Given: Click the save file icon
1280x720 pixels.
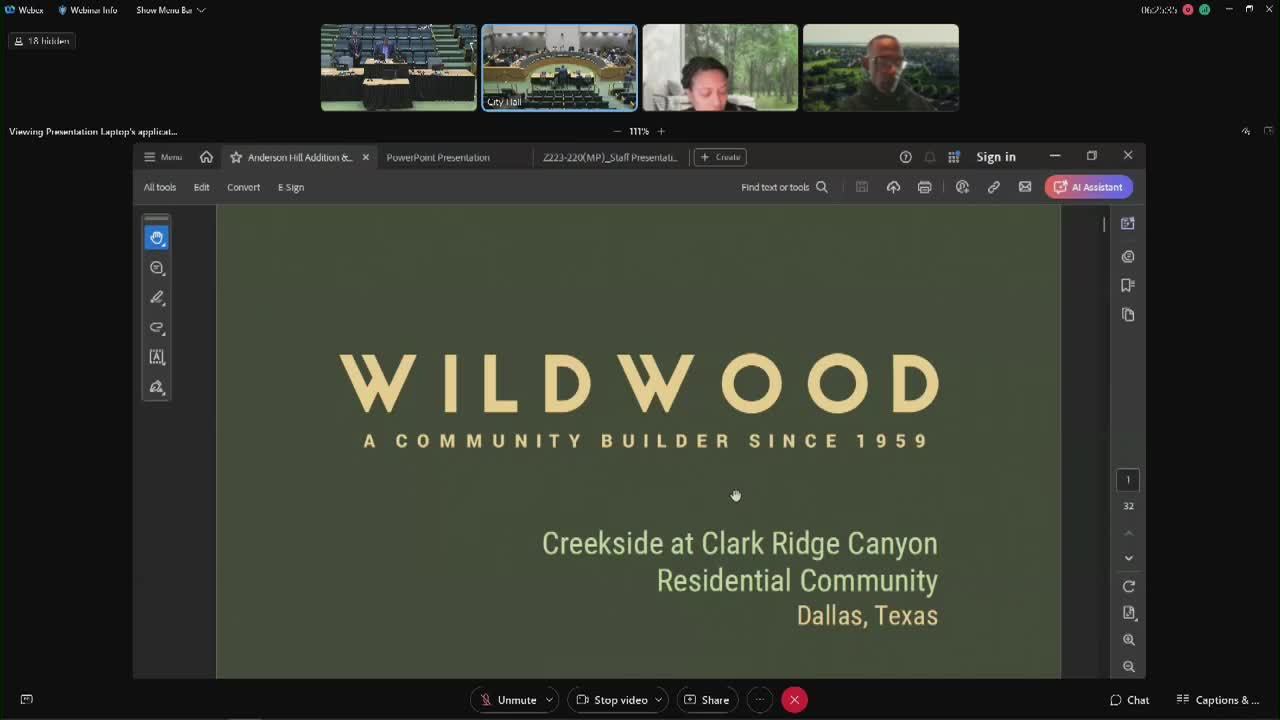Looking at the screenshot, I should click(862, 187).
